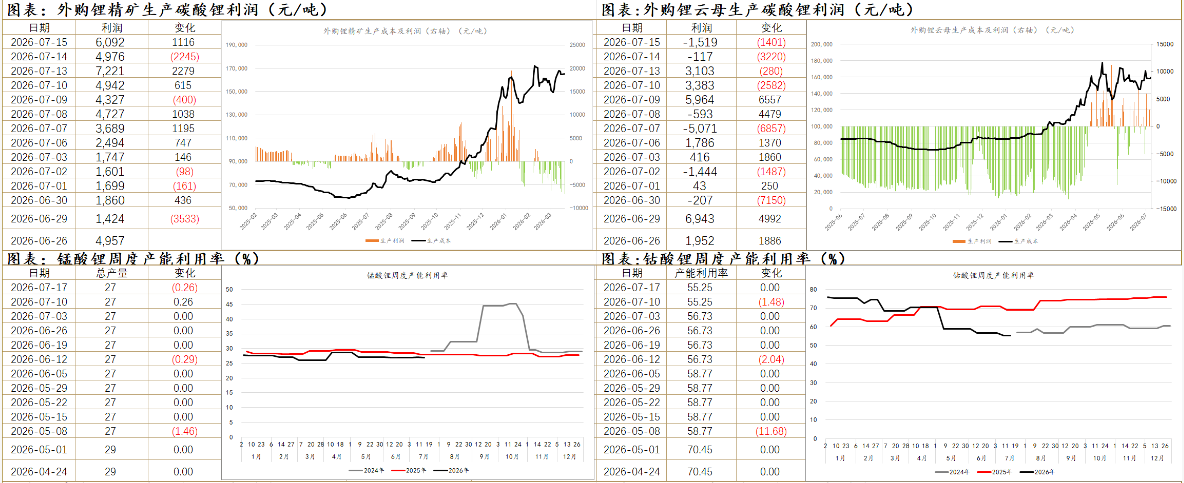Click the red value (0.26) in 锰酸锂 table
Image resolution: width=1184 pixels, height=483 pixels.
click(183, 287)
